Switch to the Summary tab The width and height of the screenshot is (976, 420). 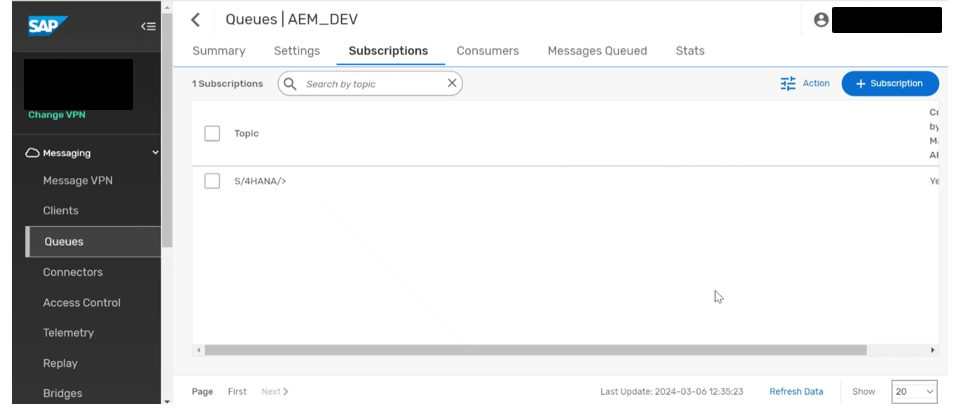pyautogui.click(x=218, y=51)
